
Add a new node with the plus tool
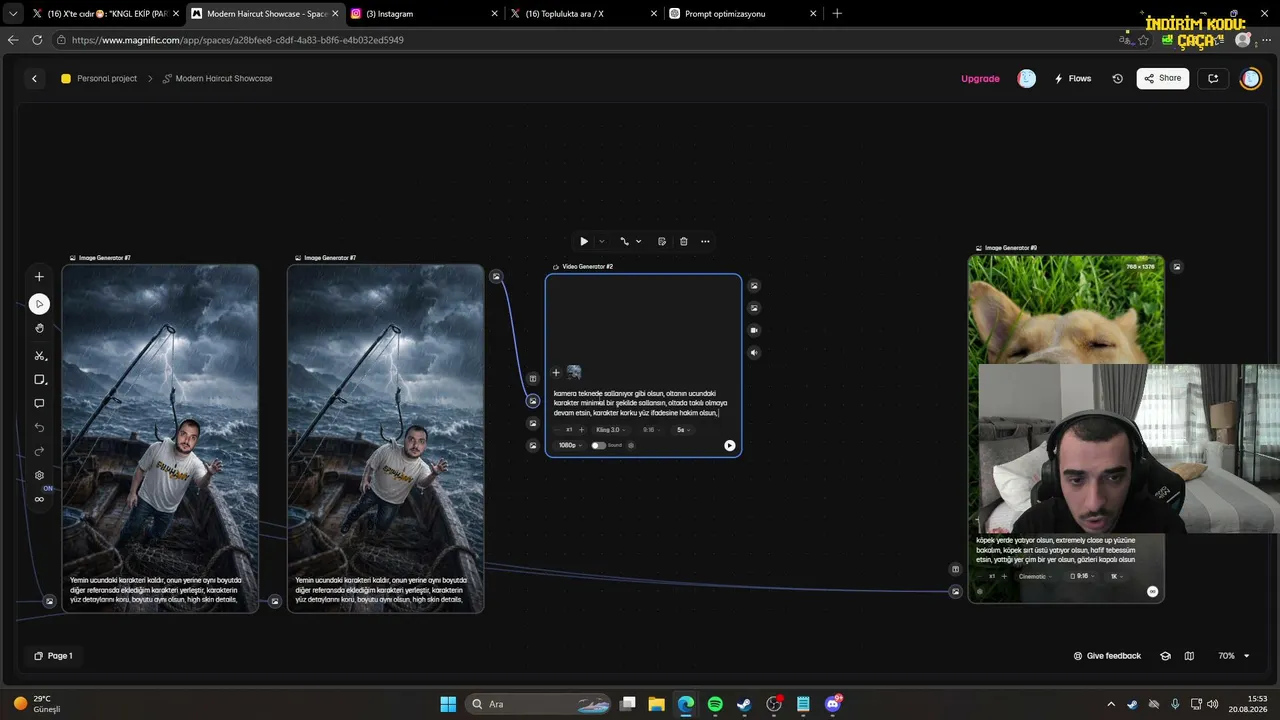pos(39,277)
